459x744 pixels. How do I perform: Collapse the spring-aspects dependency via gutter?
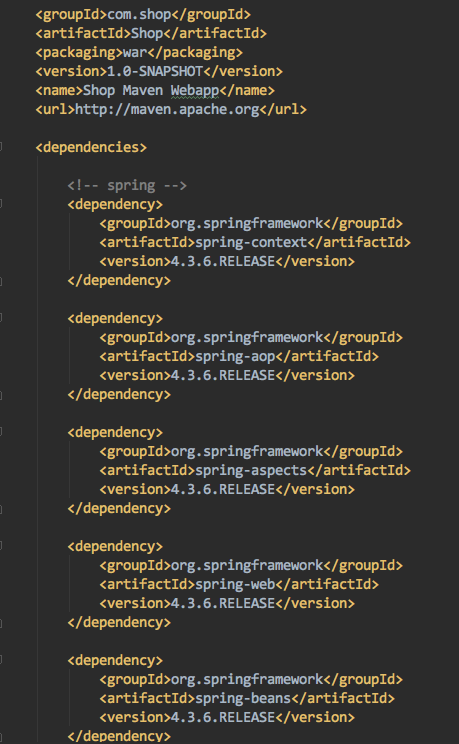pyautogui.click(x=1, y=431)
